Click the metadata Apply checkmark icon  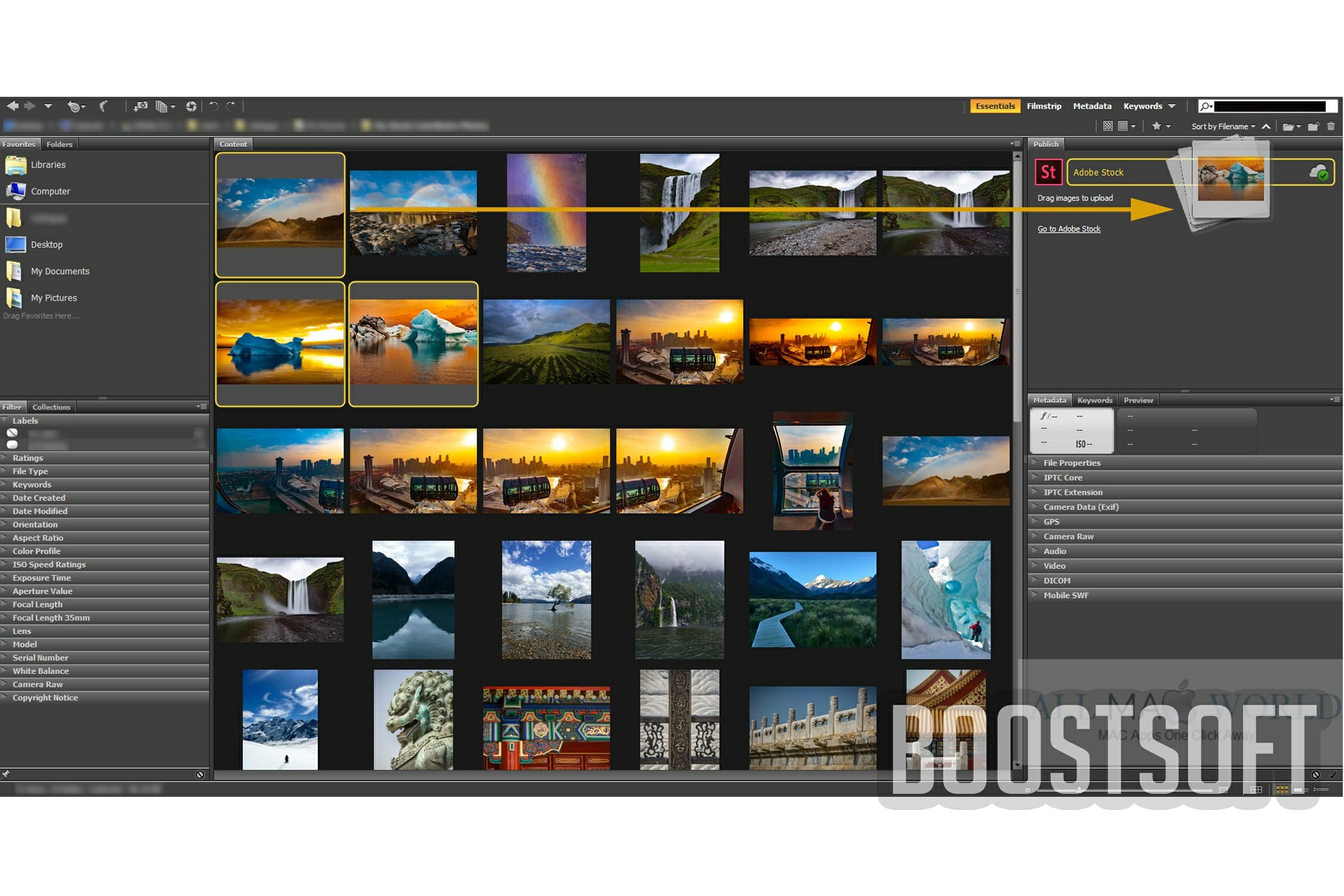[1334, 775]
